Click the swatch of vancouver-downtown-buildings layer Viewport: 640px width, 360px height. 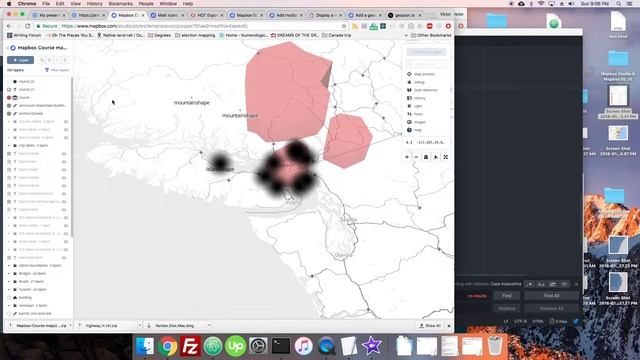9,106
